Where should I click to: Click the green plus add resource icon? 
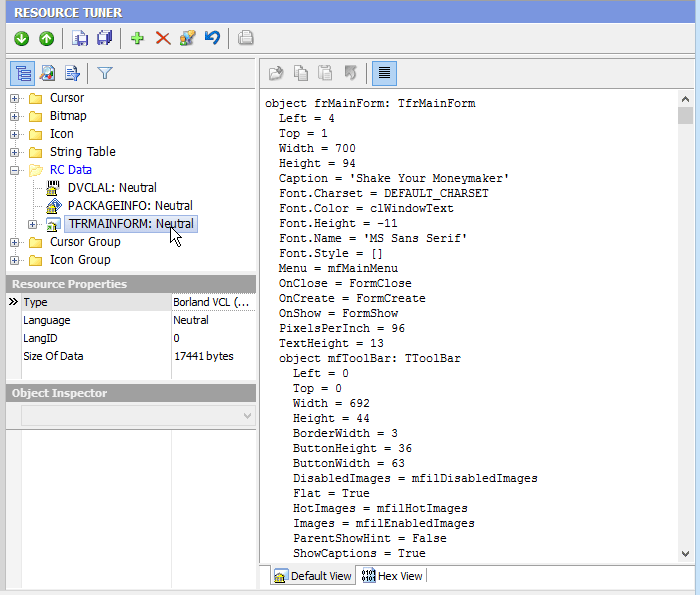tap(138, 39)
